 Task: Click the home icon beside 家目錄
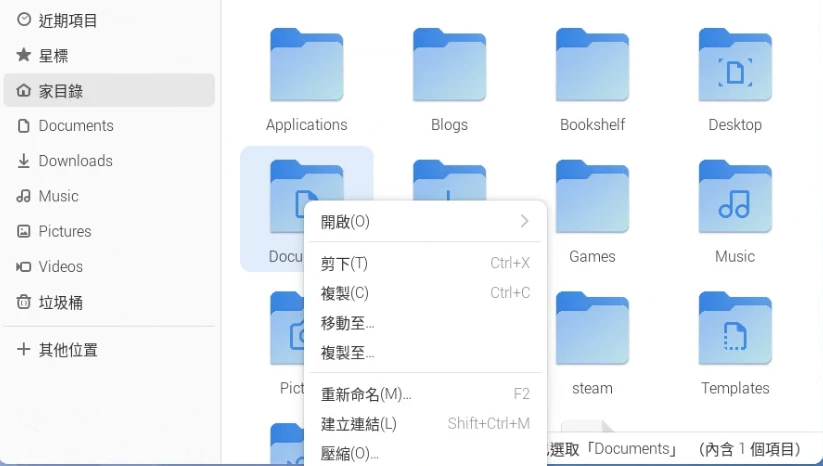coord(24,90)
